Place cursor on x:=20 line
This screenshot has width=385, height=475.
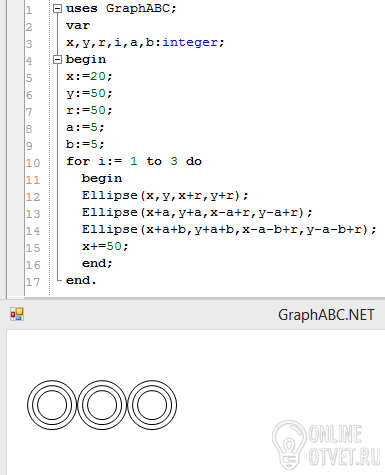89,76
